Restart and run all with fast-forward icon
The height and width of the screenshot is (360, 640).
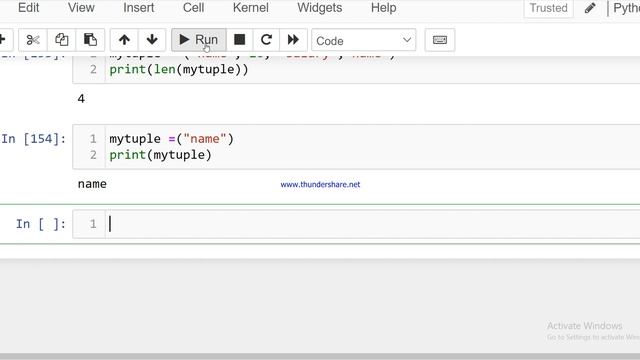click(x=293, y=40)
